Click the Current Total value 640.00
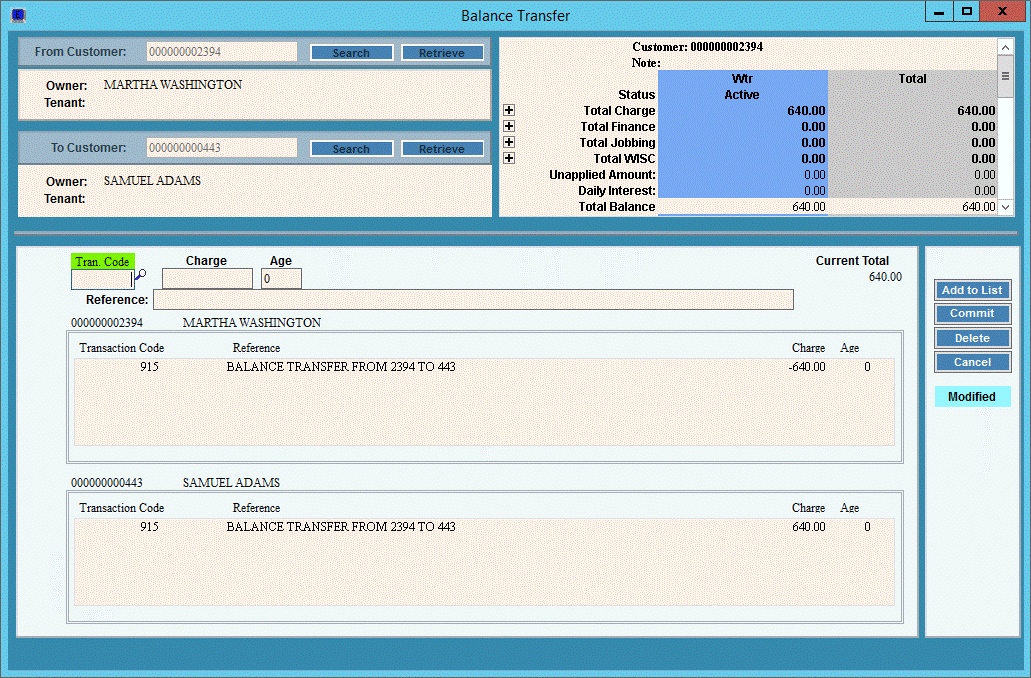This screenshot has width=1031, height=678. (x=885, y=277)
